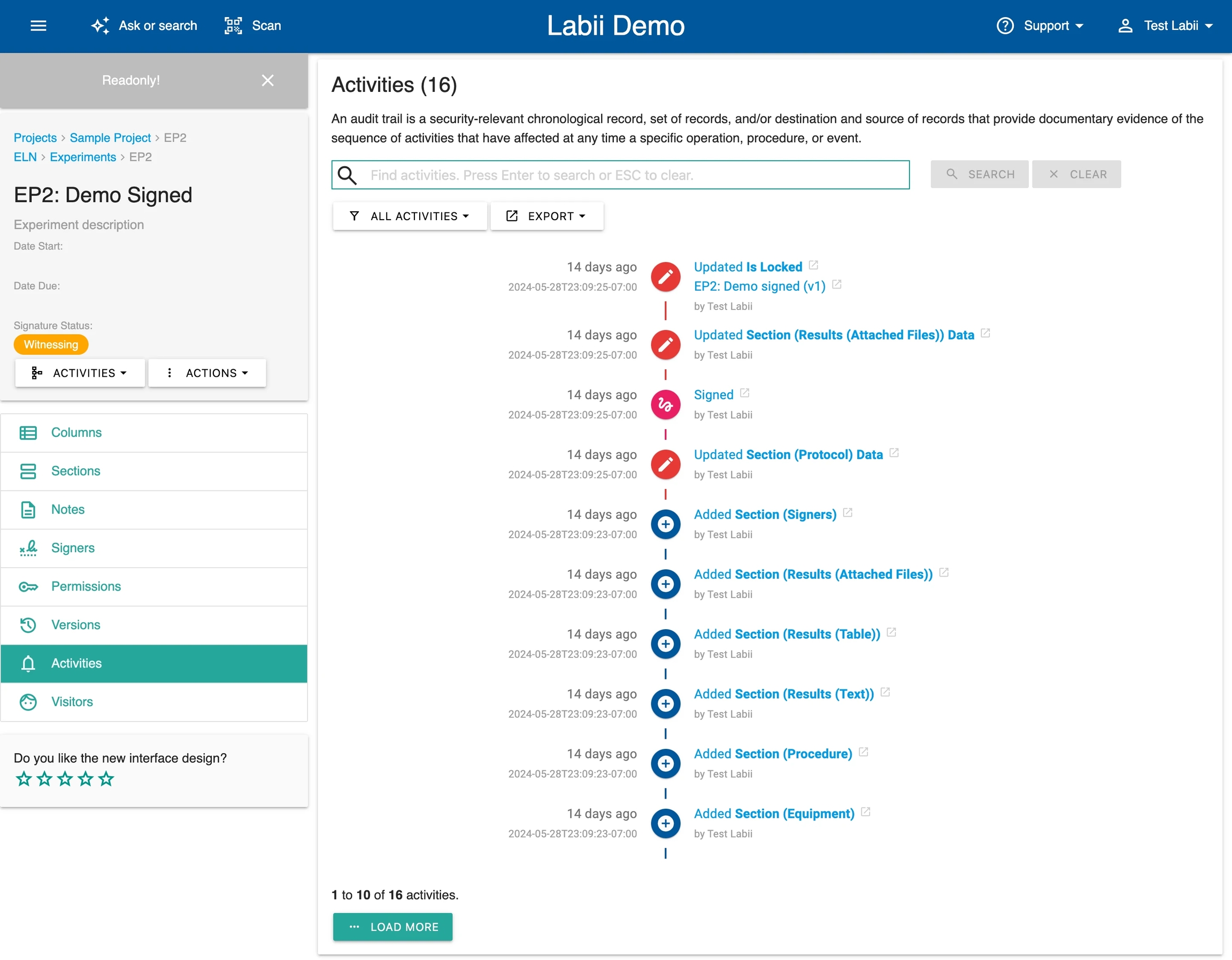
Task: Click external link icon beside Updated Is Locked
Action: coord(813,265)
